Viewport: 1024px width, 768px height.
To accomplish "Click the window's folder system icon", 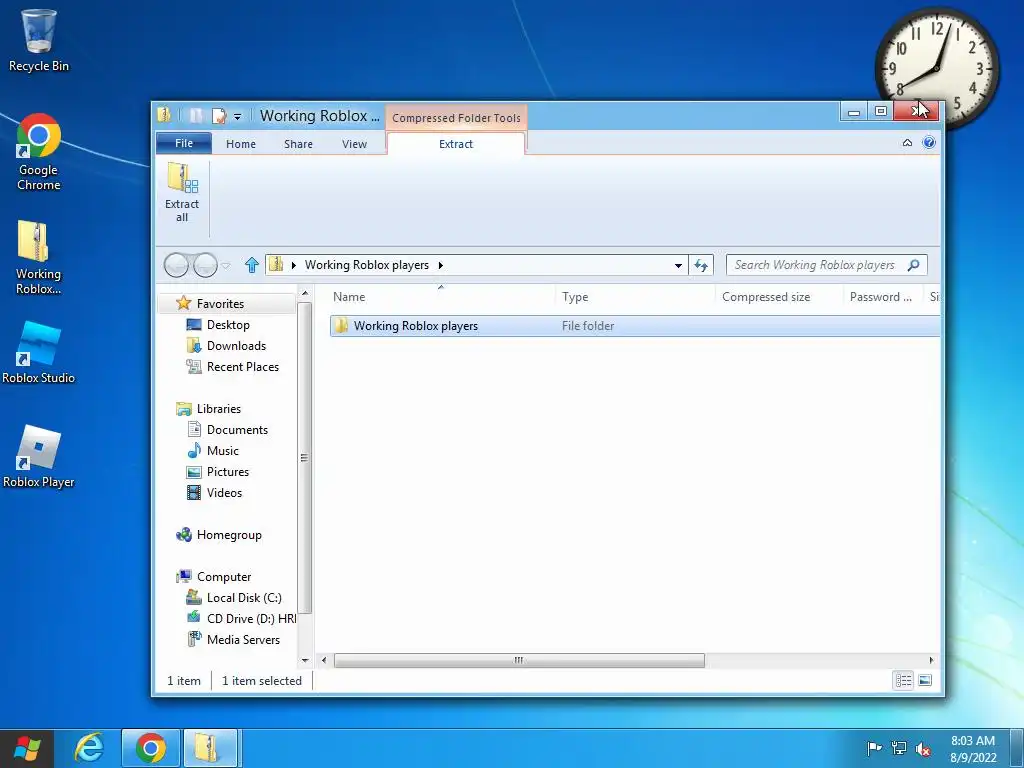I will pyautogui.click(x=164, y=116).
